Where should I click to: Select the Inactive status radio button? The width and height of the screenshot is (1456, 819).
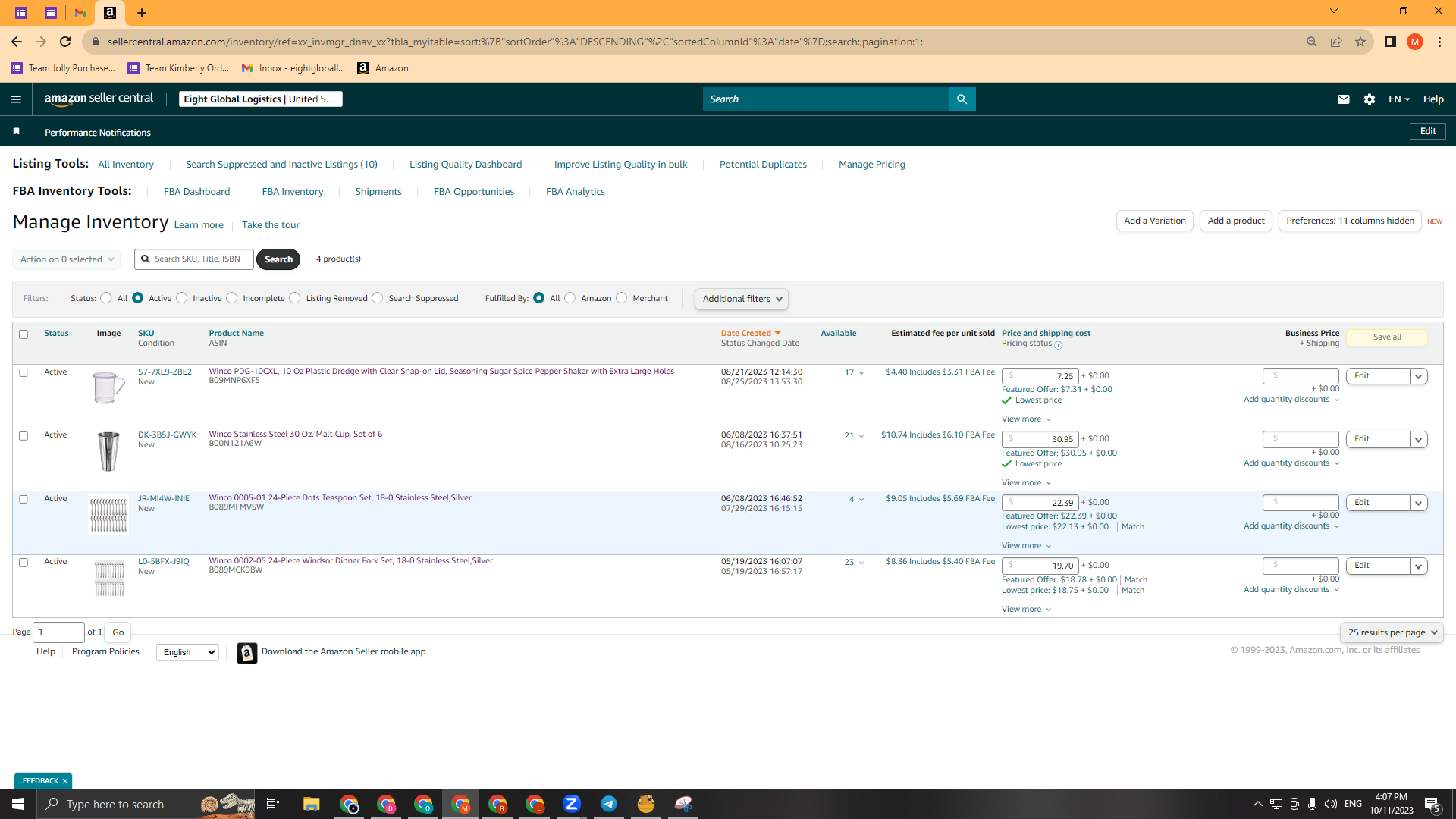point(182,298)
